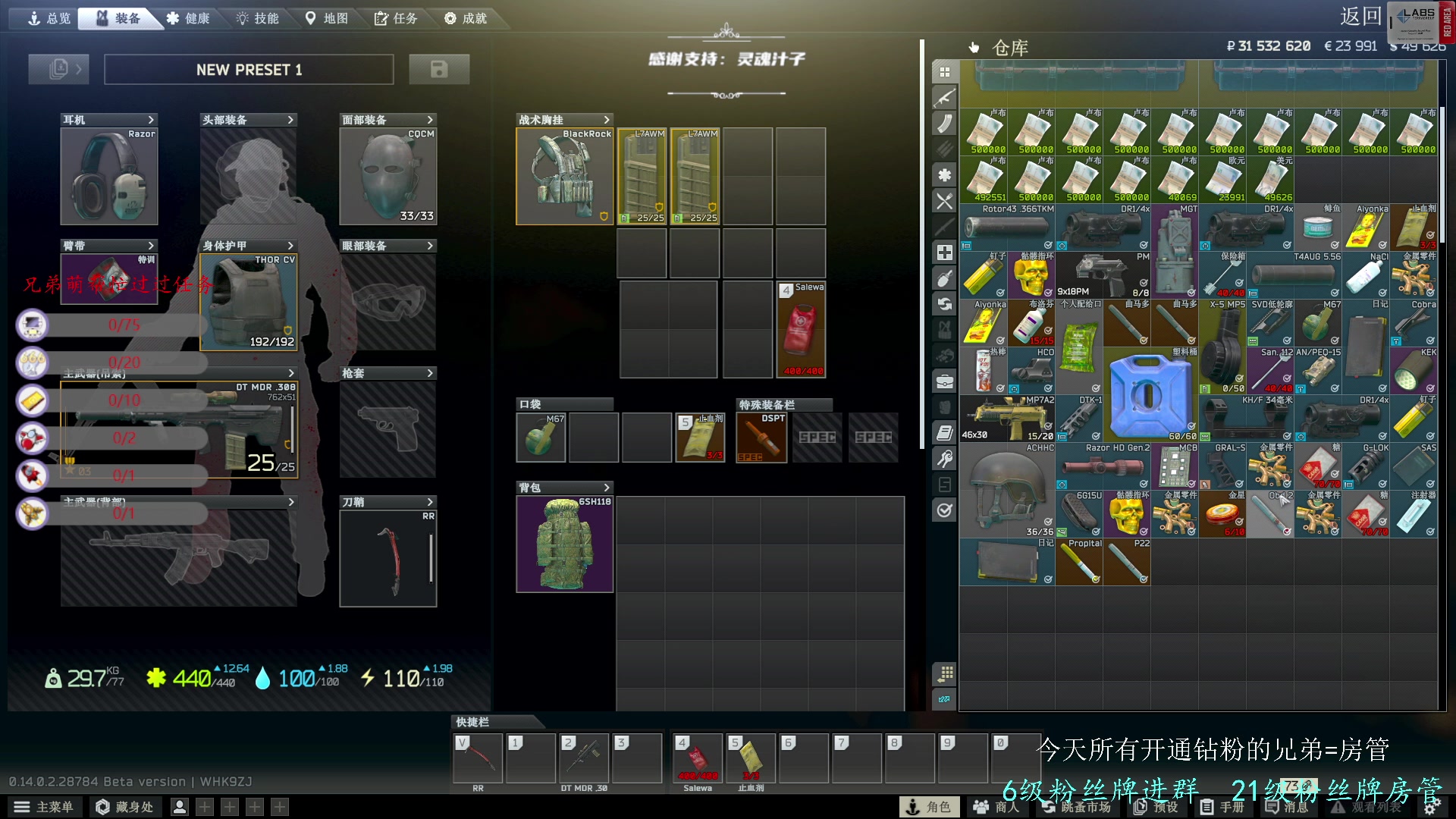Select the blue 塑料桶 canister in stash
1456x819 pixels.
pos(1150,394)
